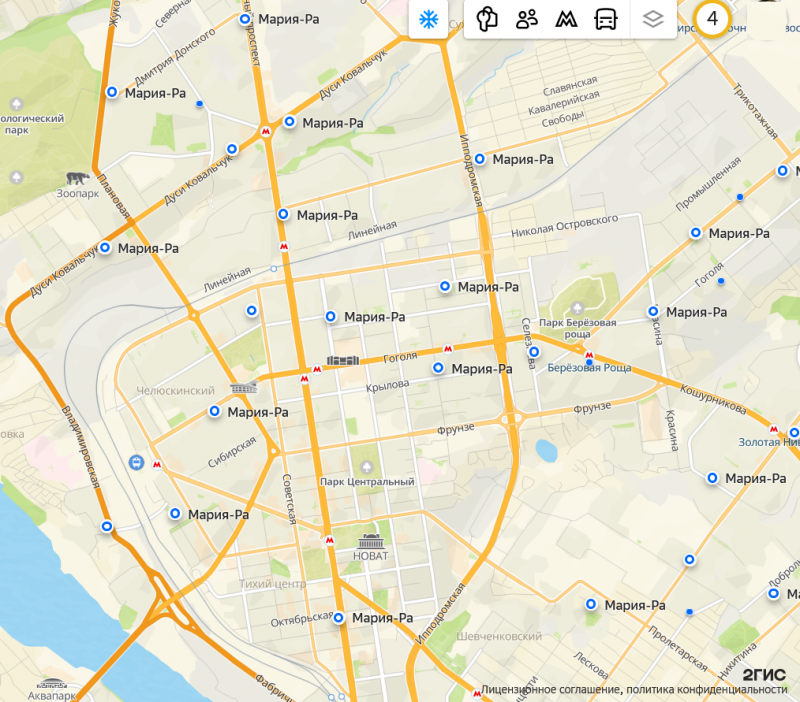Click the Челюскинский station building icon
This screenshot has width=800, height=702.
click(x=244, y=388)
